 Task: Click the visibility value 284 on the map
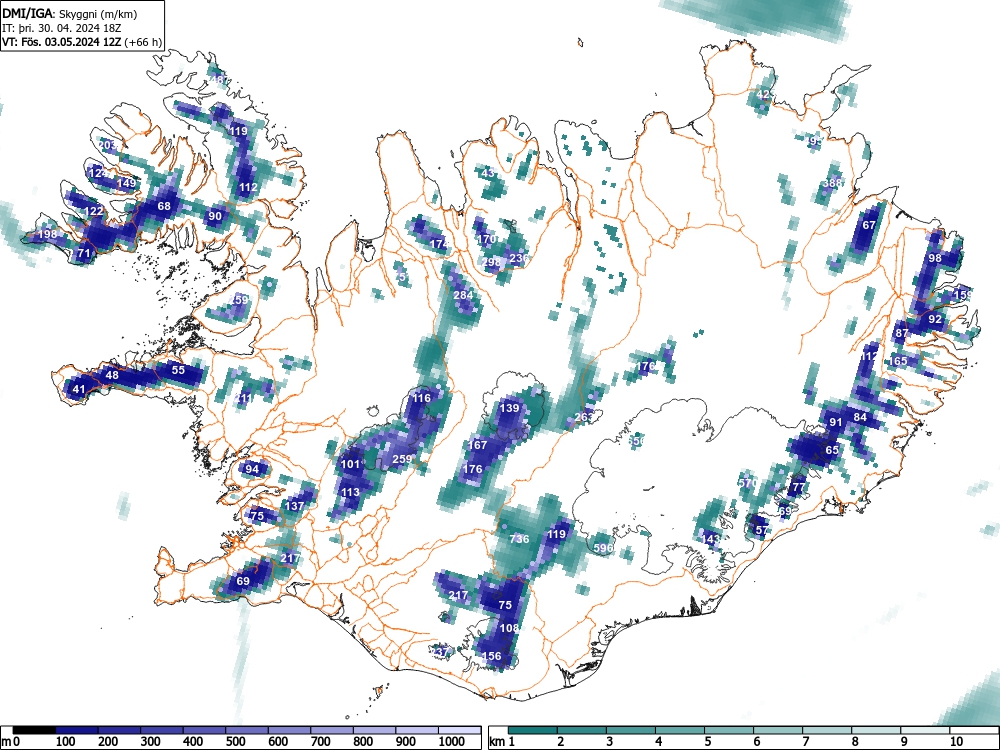pos(463,295)
